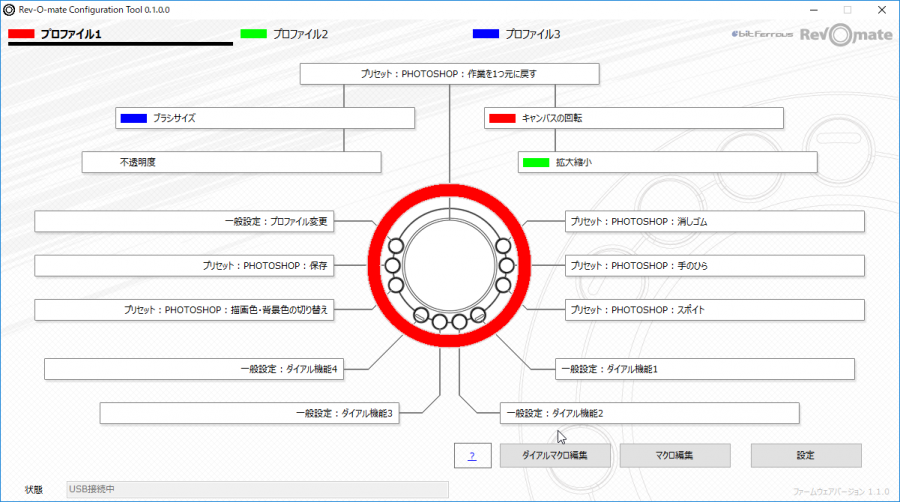Select the 一般設定:ダイアル機能2 box
The image size is (900, 502).
click(x=650, y=413)
